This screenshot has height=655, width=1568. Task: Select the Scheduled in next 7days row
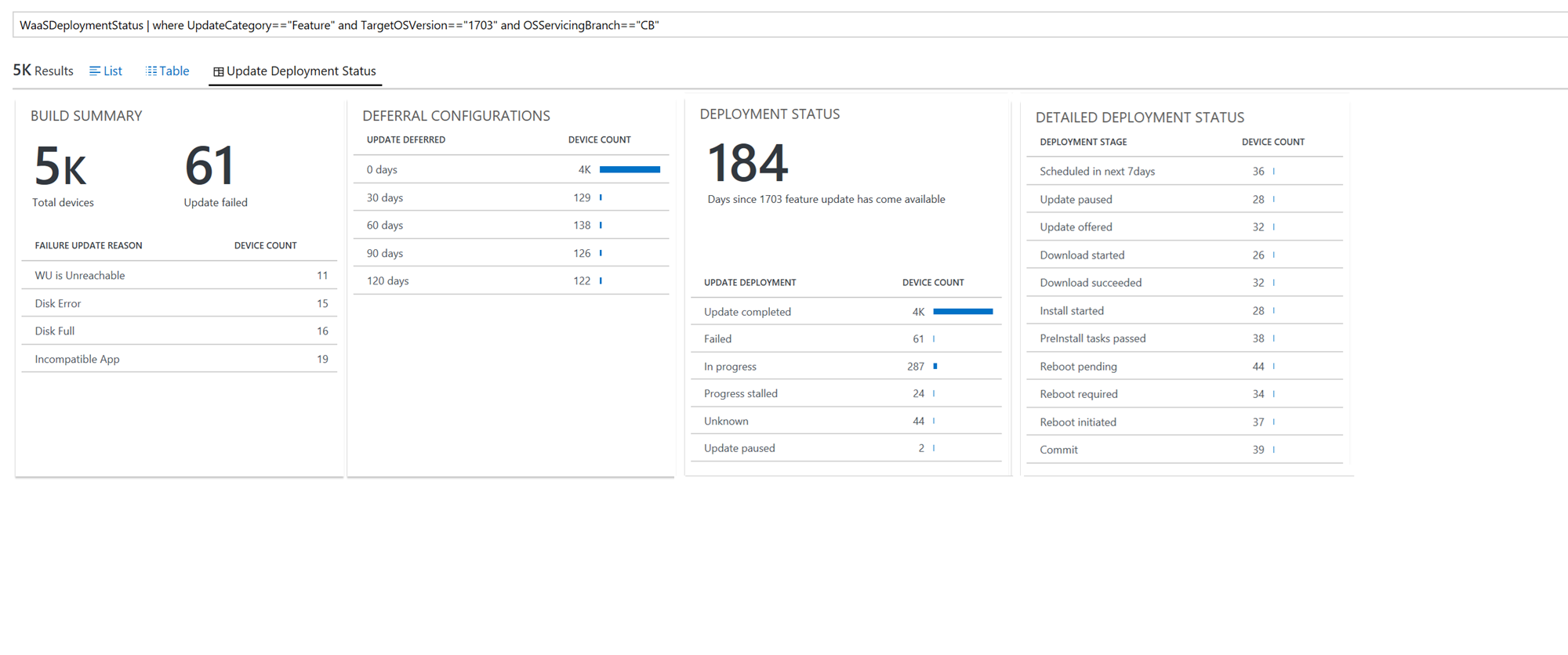(1184, 172)
